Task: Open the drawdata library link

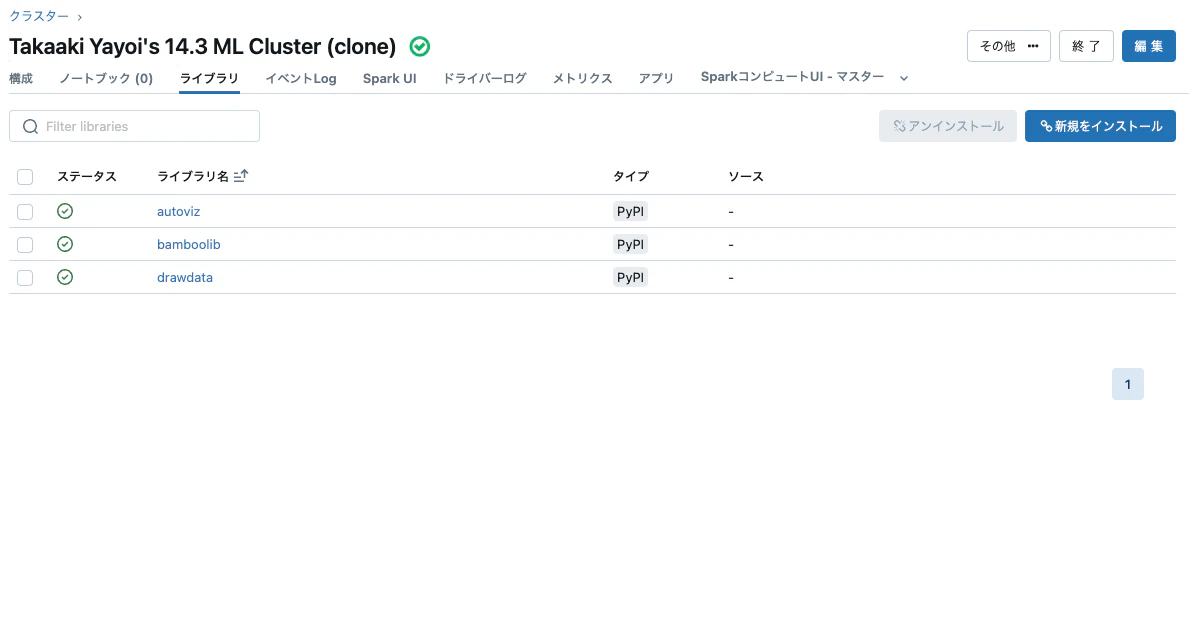Action: point(185,278)
